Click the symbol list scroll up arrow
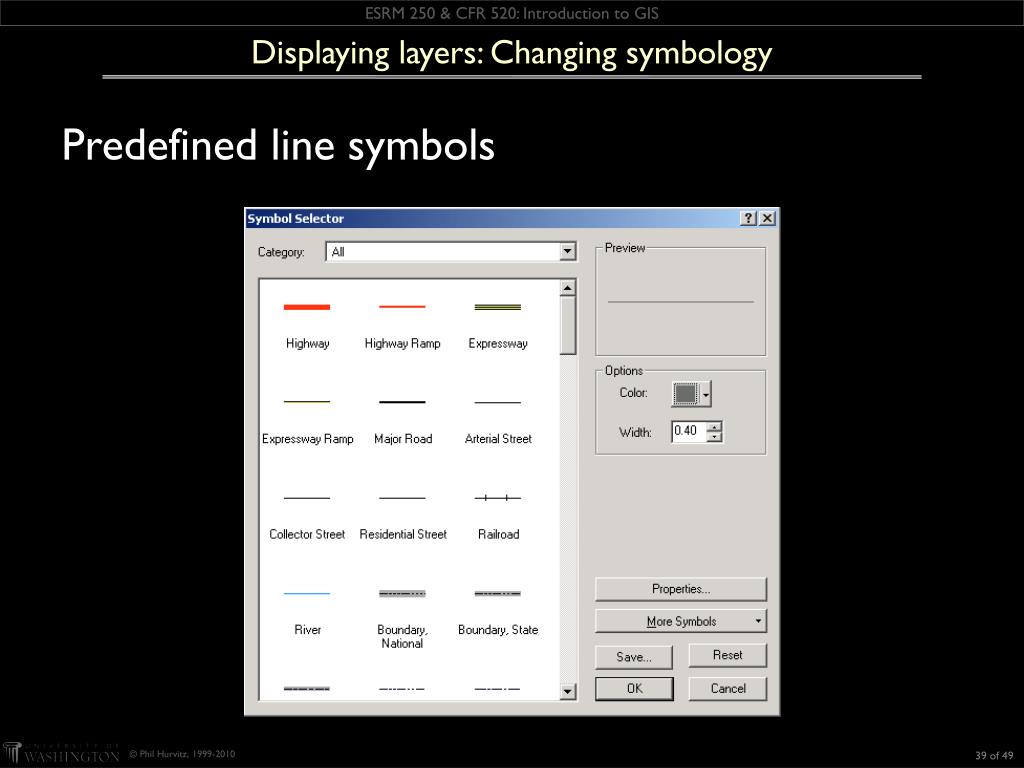1024x768 pixels. pos(568,288)
